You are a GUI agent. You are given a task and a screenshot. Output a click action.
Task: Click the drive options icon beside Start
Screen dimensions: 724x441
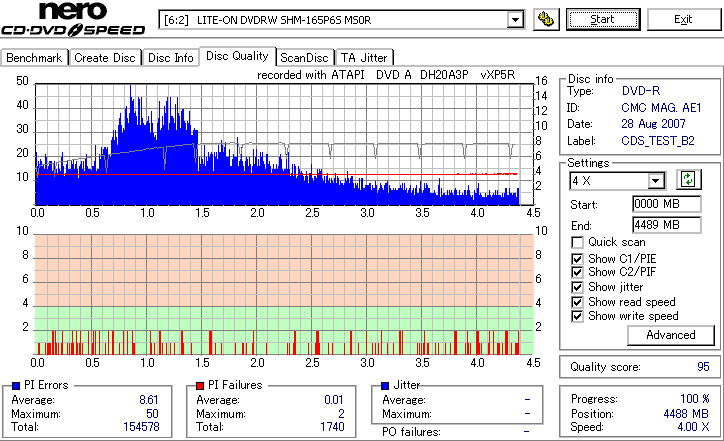546,19
